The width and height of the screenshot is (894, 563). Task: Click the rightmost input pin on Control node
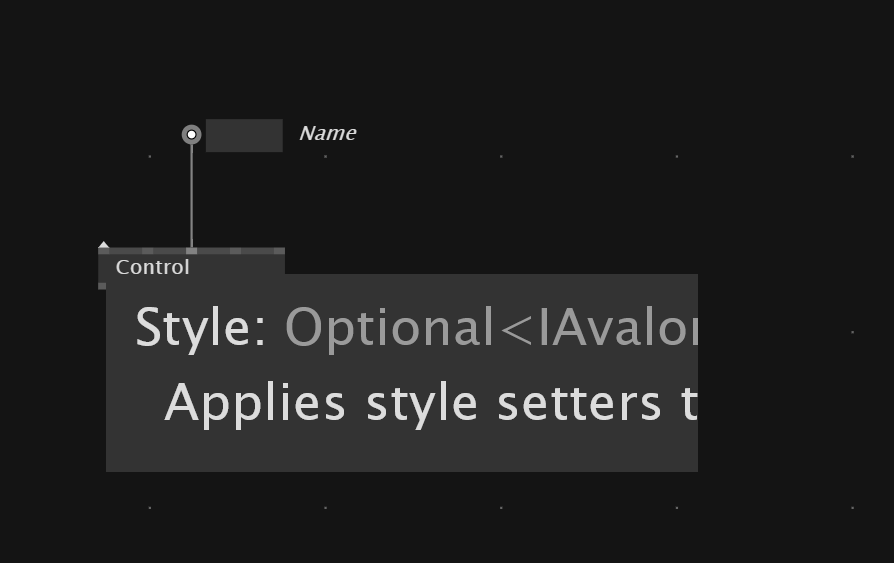click(x=279, y=251)
